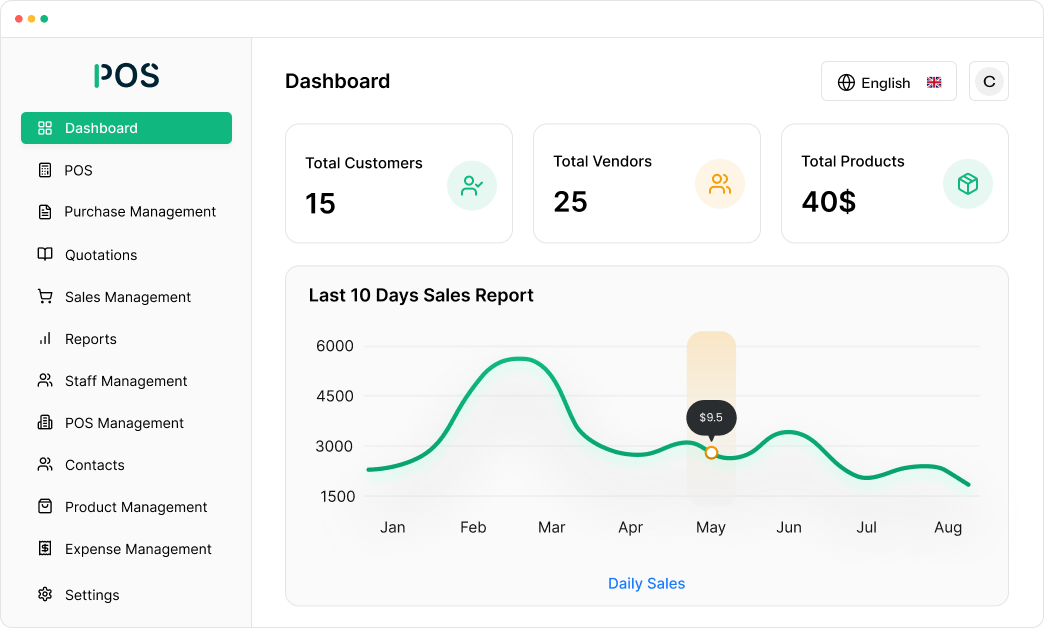The width and height of the screenshot is (1044, 628).
Task: Open the user avatar C menu
Action: point(989,81)
